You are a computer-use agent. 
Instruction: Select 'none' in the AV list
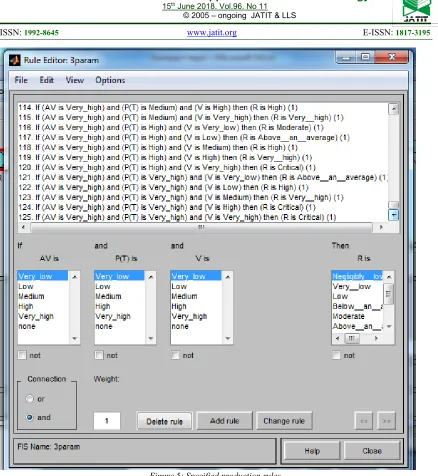[43, 326]
